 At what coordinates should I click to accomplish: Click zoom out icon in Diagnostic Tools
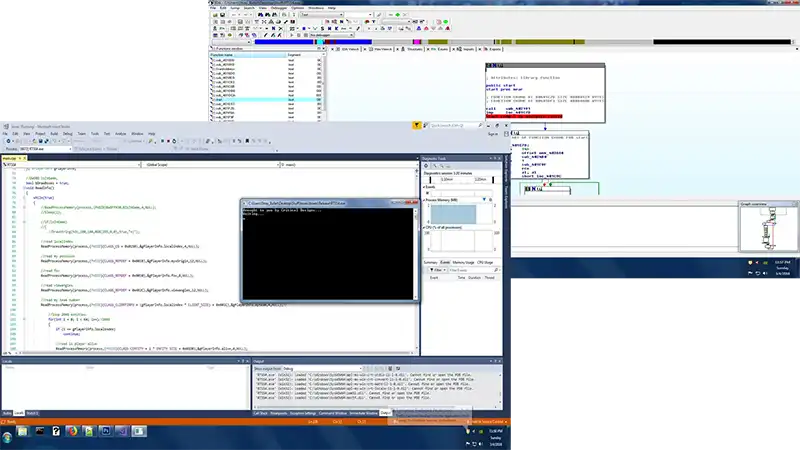pos(442,166)
